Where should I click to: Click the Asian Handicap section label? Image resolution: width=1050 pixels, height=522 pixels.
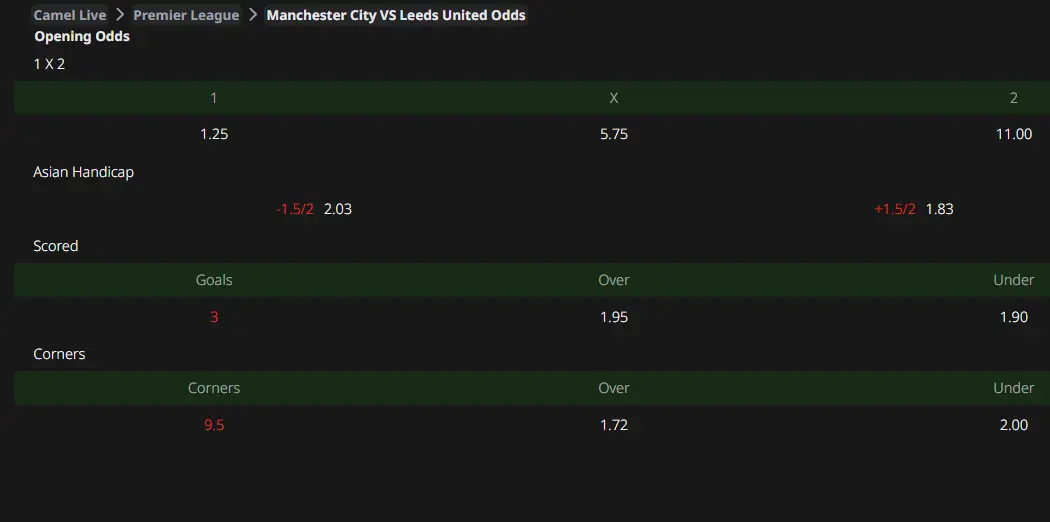[x=83, y=172]
